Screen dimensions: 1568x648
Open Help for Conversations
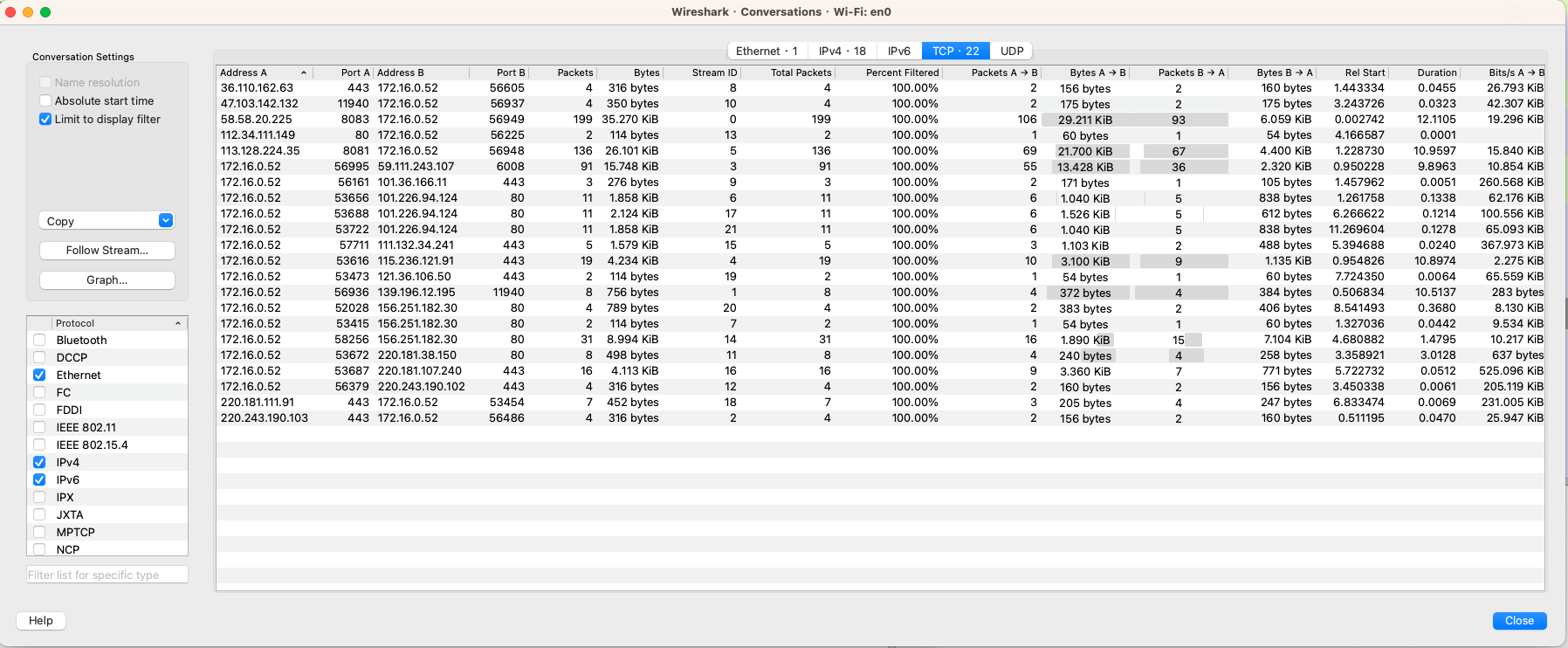[41, 620]
